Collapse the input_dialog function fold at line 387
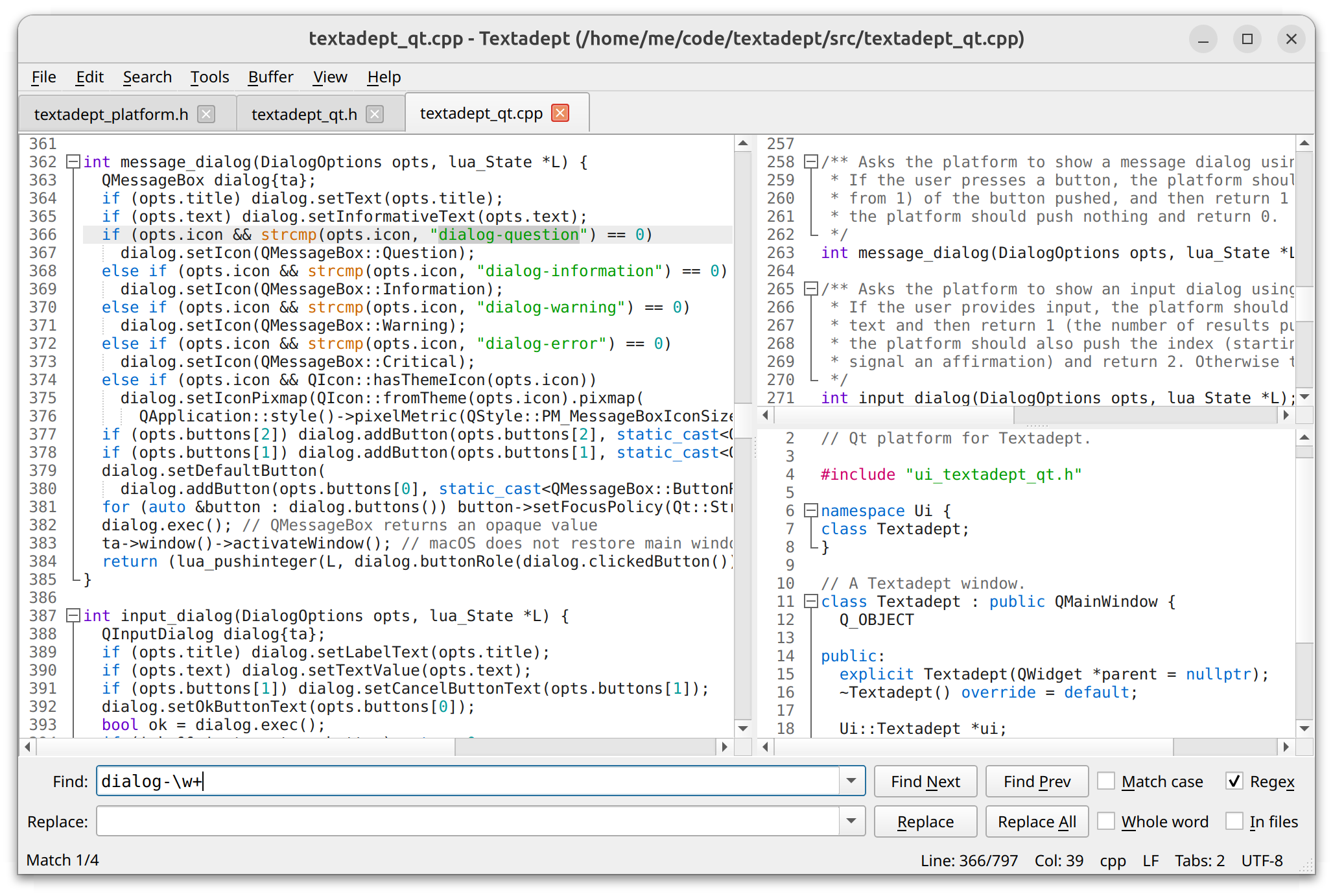This screenshot has height=896, width=1333. point(74,616)
